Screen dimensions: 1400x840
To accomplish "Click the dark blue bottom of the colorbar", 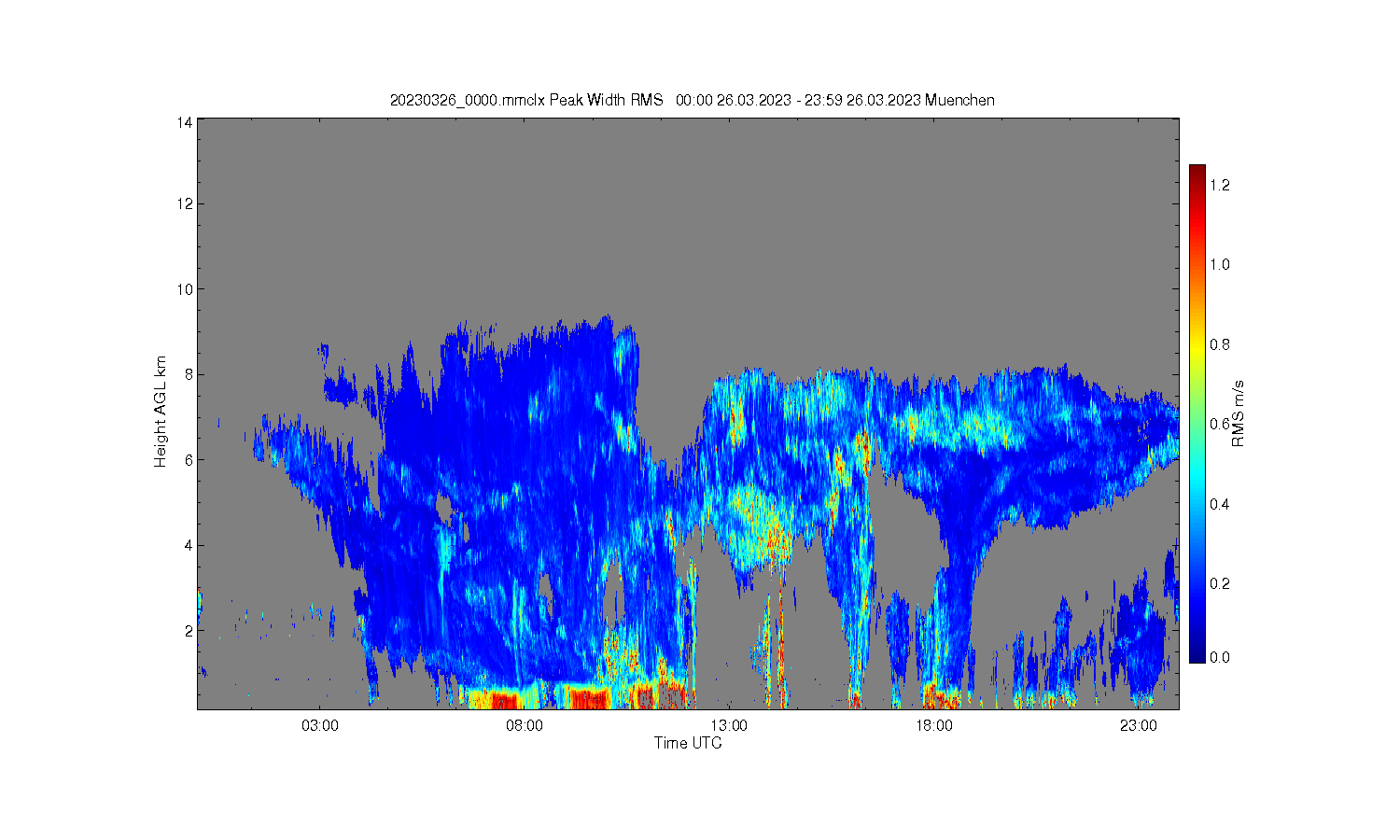I will coord(1197,651).
